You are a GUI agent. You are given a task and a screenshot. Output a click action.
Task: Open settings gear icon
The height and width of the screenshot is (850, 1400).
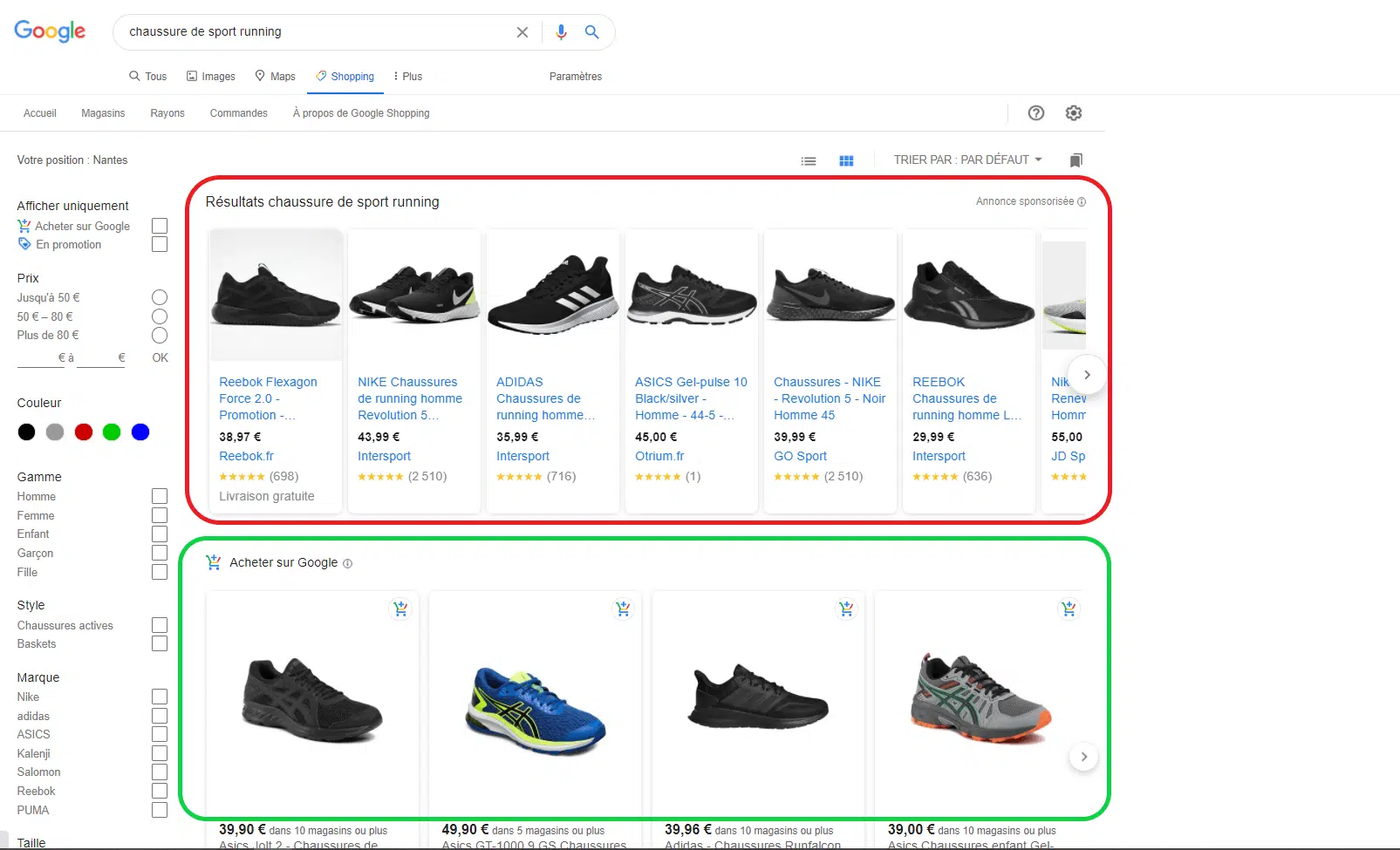[x=1074, y=113]
